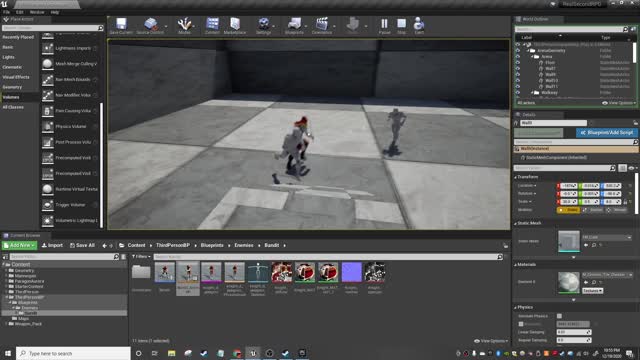Image resolution: width=640 pixels, height=360 pixels.
Task: Select the Trigger Volume icon
Action: (x=47, y=205)
